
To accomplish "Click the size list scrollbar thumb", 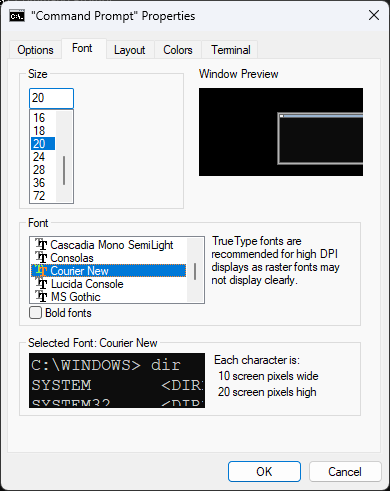I will pyautogui.click(x=64, y=170).
